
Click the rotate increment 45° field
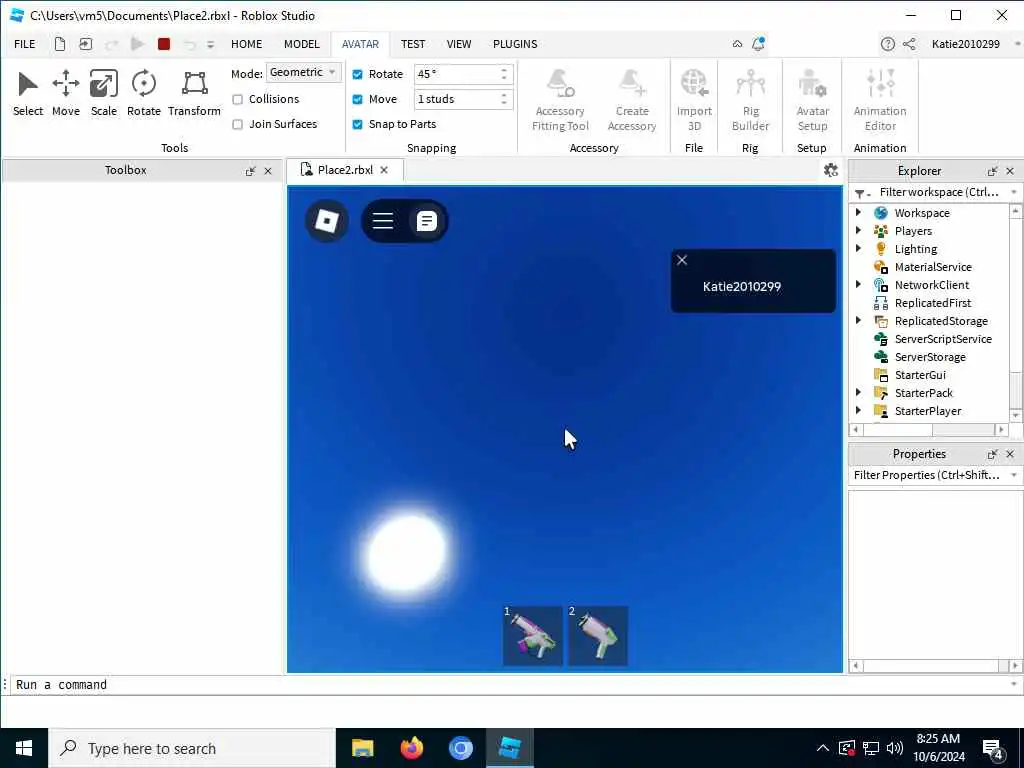click(x=463, y=74)
